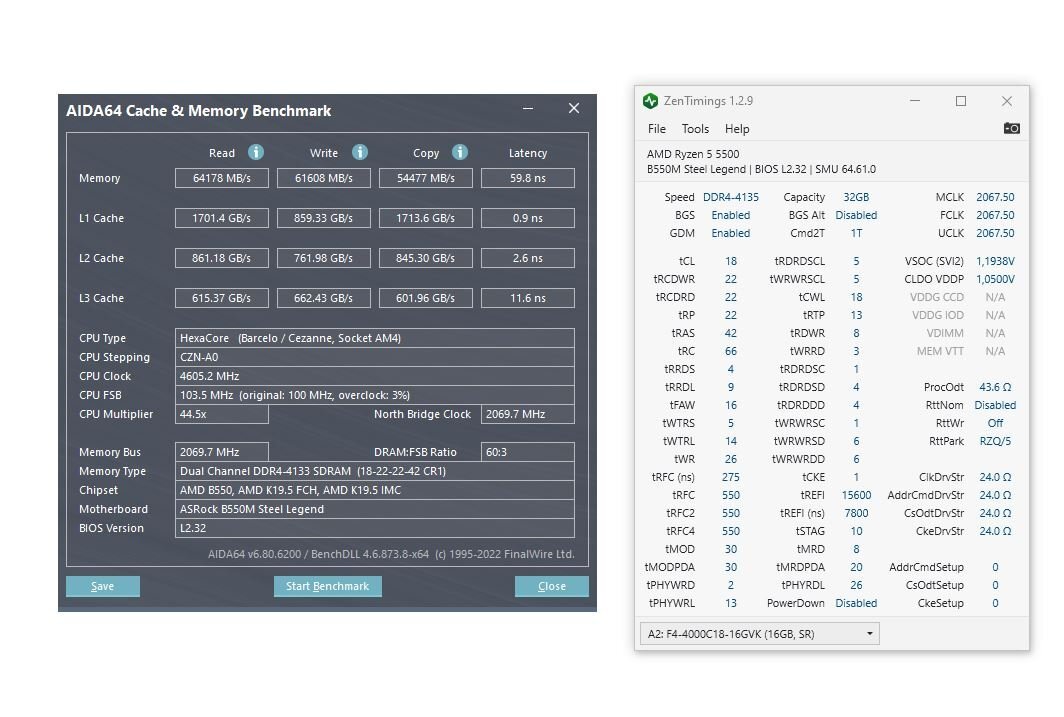Viewport: 1064px width, 717px height.
Task: Click L2 Cache Write value 761.98 GB/s
Action: [x=324, y=258]
